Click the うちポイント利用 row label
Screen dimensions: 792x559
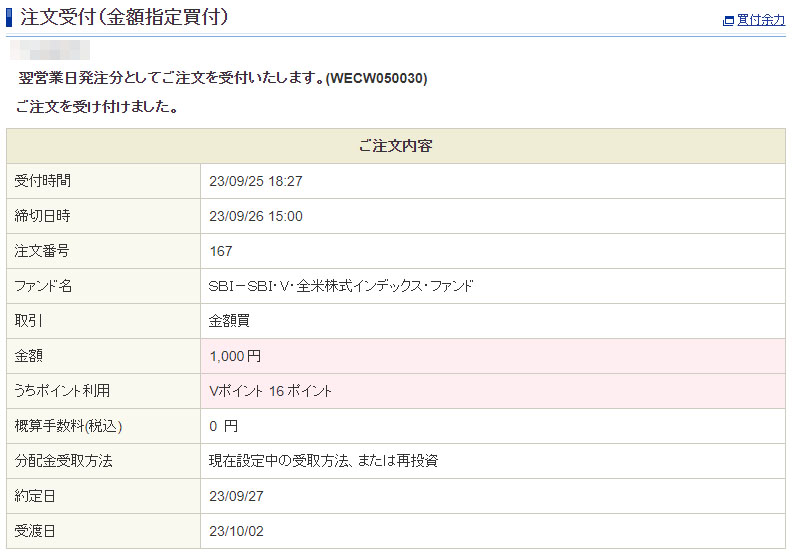pos(62,391)
